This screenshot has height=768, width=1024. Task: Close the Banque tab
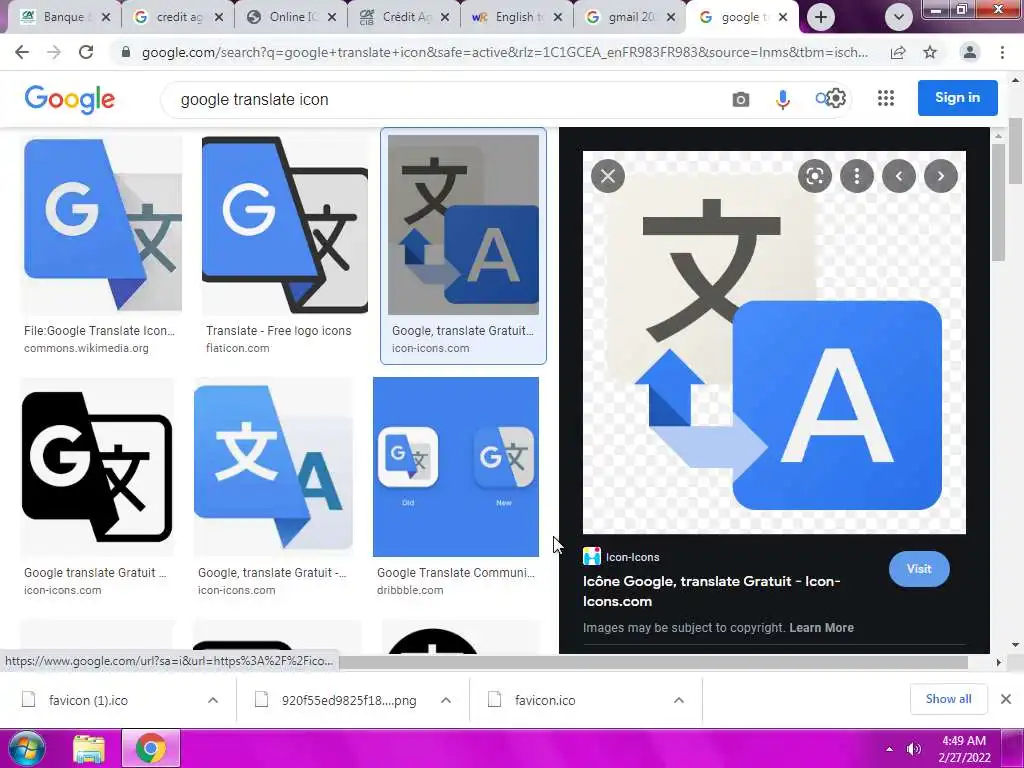pos(106,17)
